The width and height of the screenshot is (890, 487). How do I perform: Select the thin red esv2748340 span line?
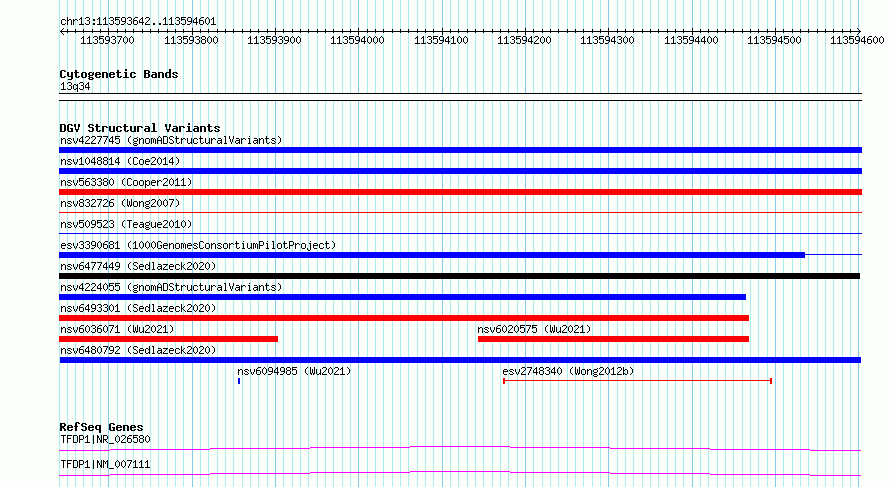coord(637,381)
